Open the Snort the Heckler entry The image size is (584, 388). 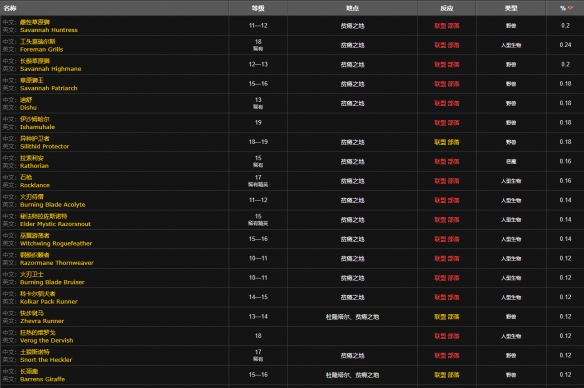(46, 359)
